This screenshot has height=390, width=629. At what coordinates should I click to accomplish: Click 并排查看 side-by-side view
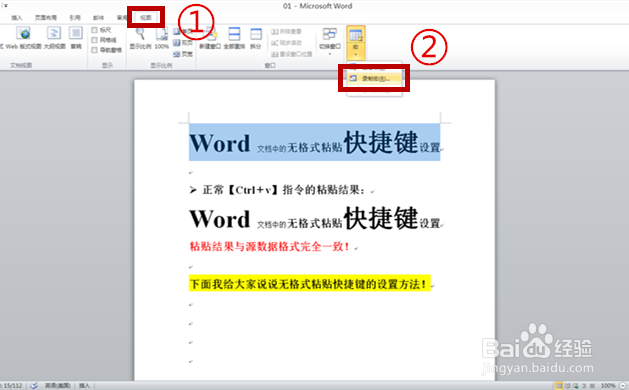point(286,31)
